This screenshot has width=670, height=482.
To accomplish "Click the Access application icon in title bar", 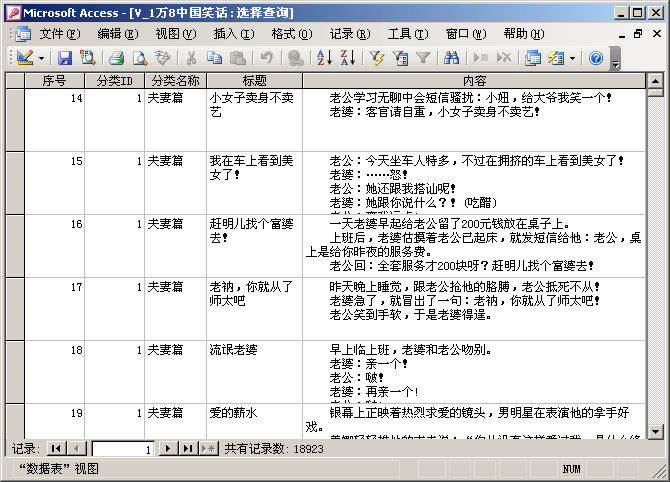I will pyautogui.click(x=13, y=13).
